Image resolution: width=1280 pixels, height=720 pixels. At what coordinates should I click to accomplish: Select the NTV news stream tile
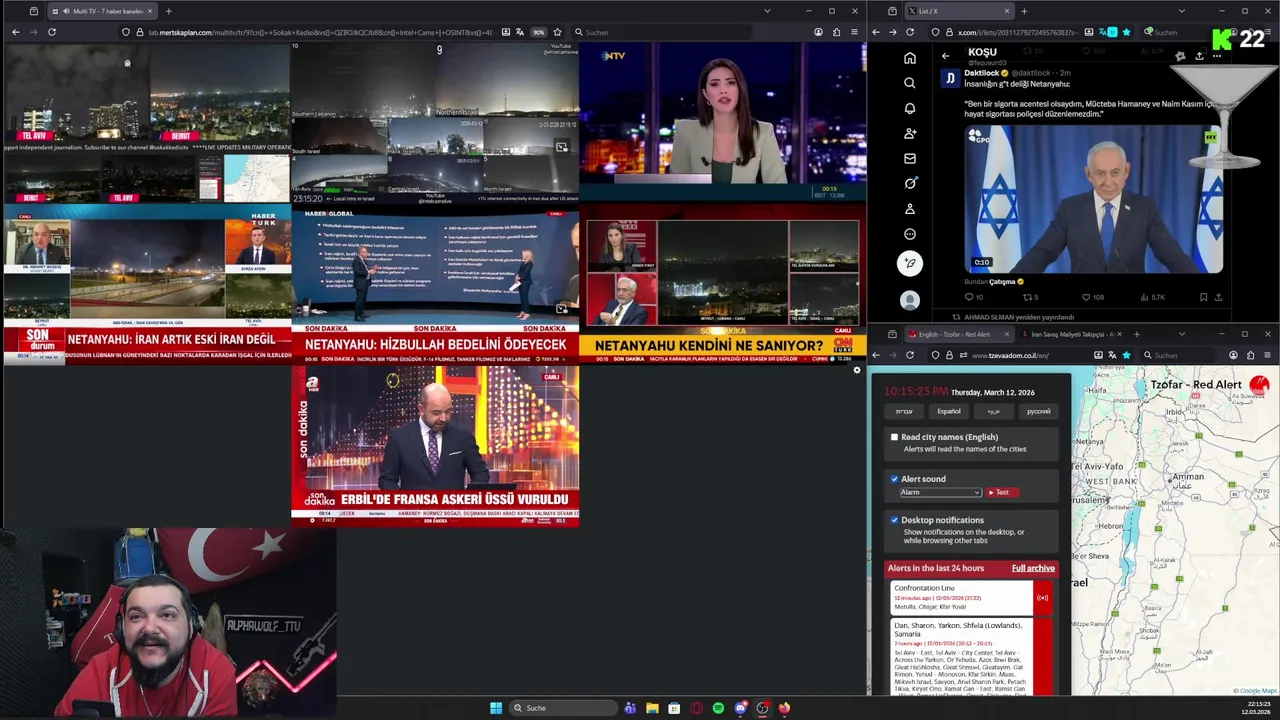pos(722,122)
